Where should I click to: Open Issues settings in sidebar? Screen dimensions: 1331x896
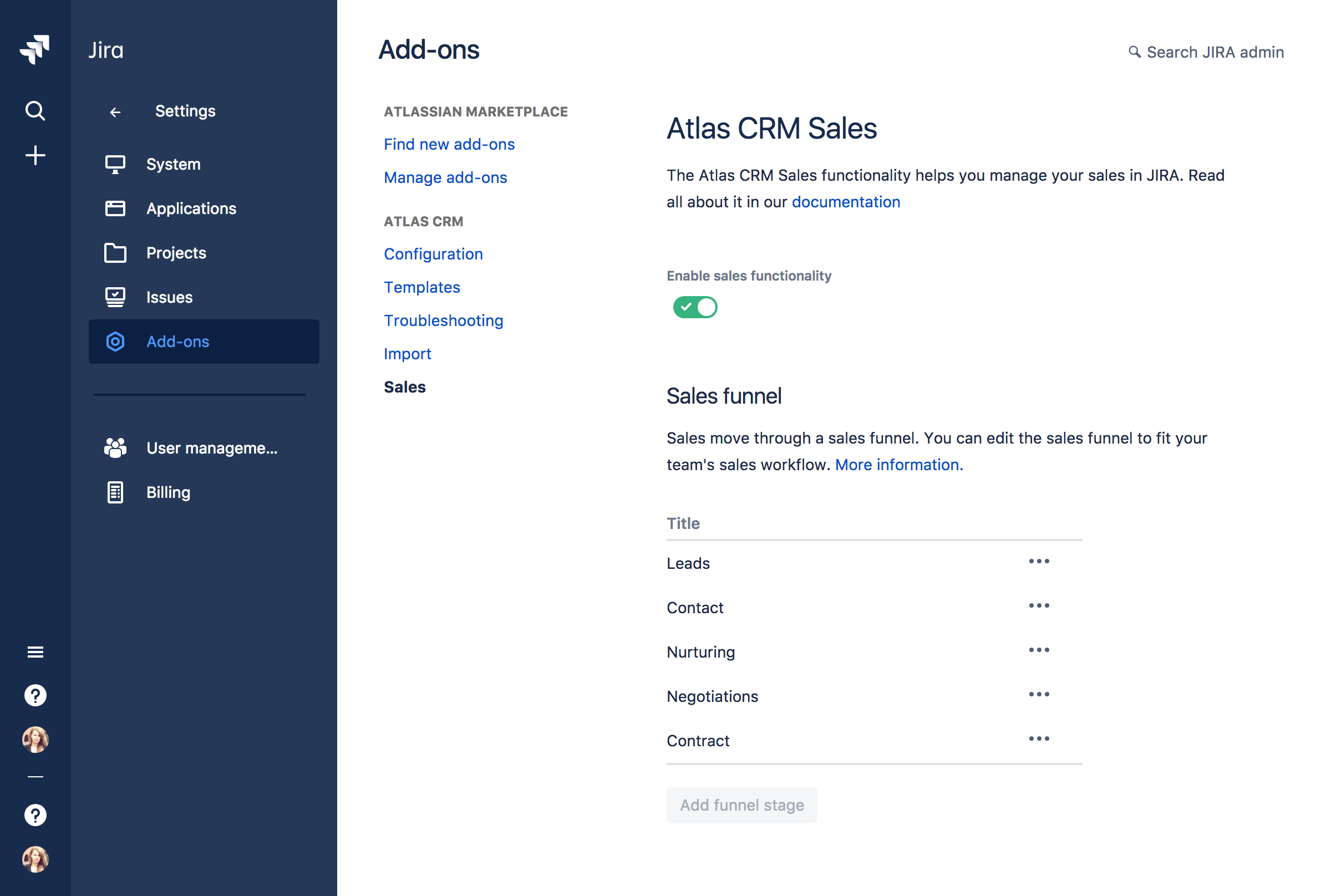(x=204, y=297)
